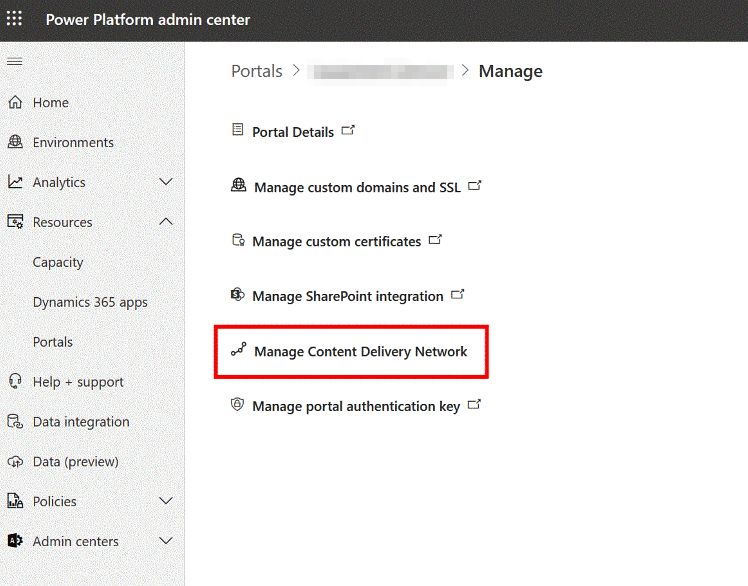Collapse the navigation hamburger menu
748x586 pixels.
pyautogui.click(x=14, y=62)
